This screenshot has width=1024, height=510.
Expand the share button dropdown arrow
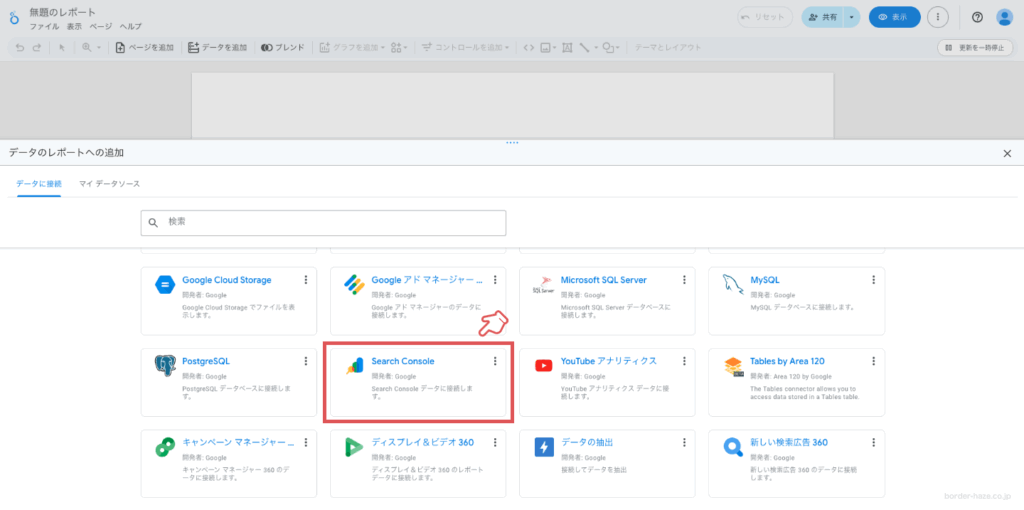(852, 18)
